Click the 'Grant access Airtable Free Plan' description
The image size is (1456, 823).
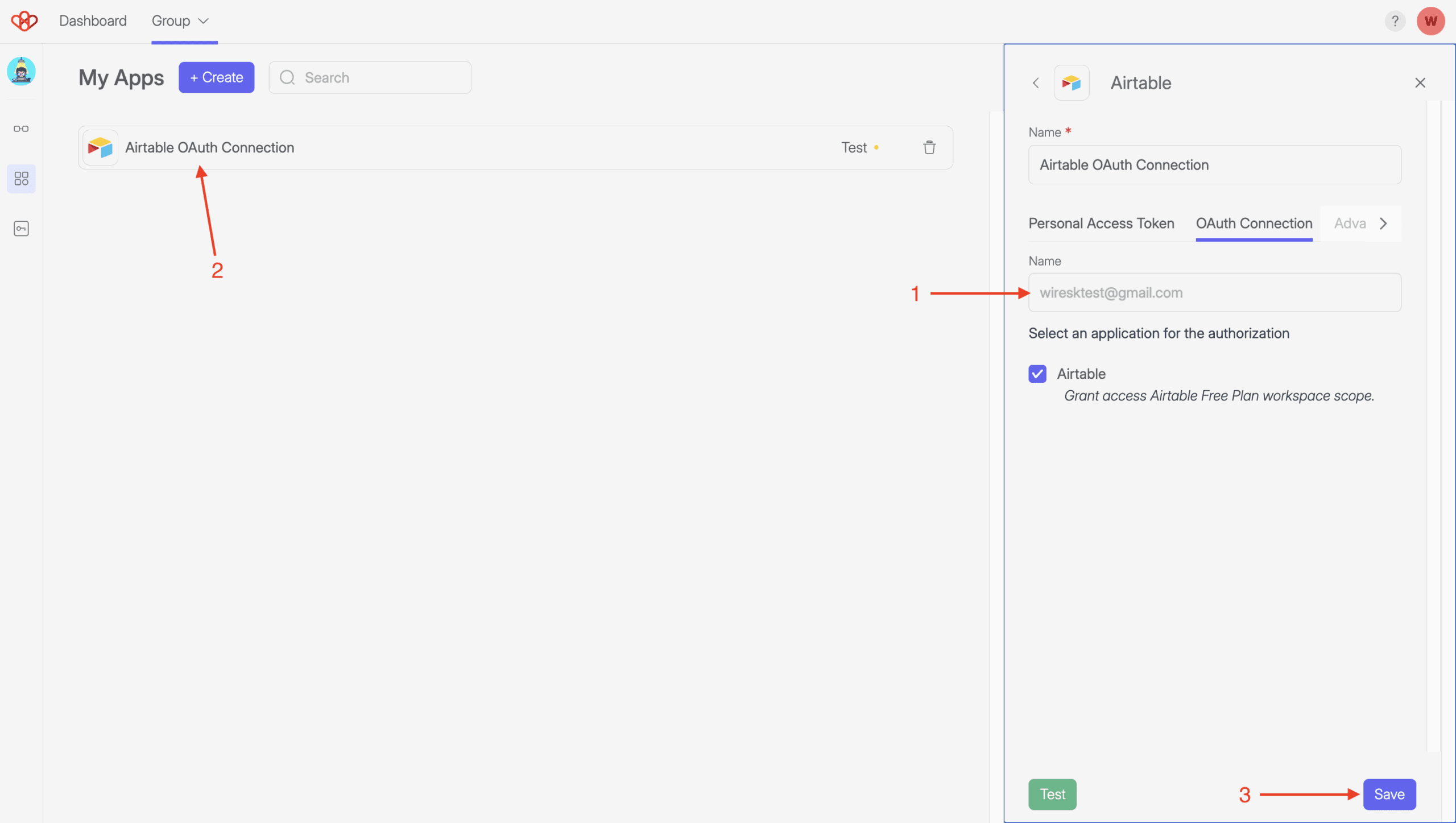(x=1219, y=396)
